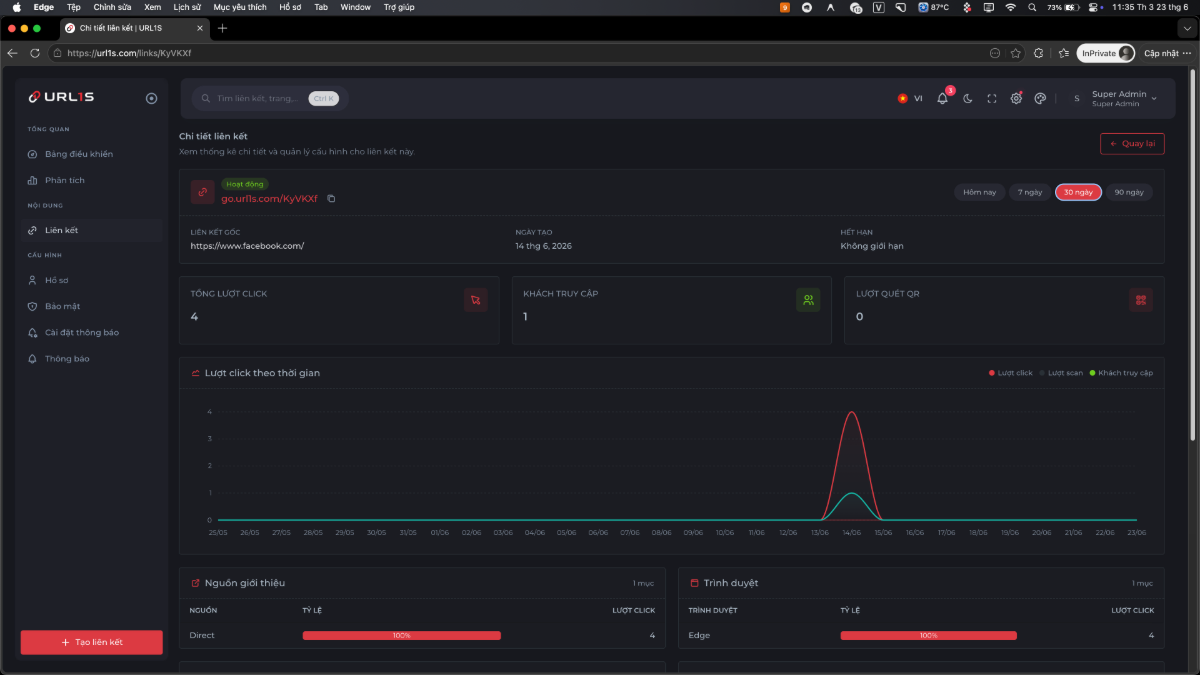Click the Trình duyệt panel icon
The image size is (1200, 675).
(x=694, y=583)
